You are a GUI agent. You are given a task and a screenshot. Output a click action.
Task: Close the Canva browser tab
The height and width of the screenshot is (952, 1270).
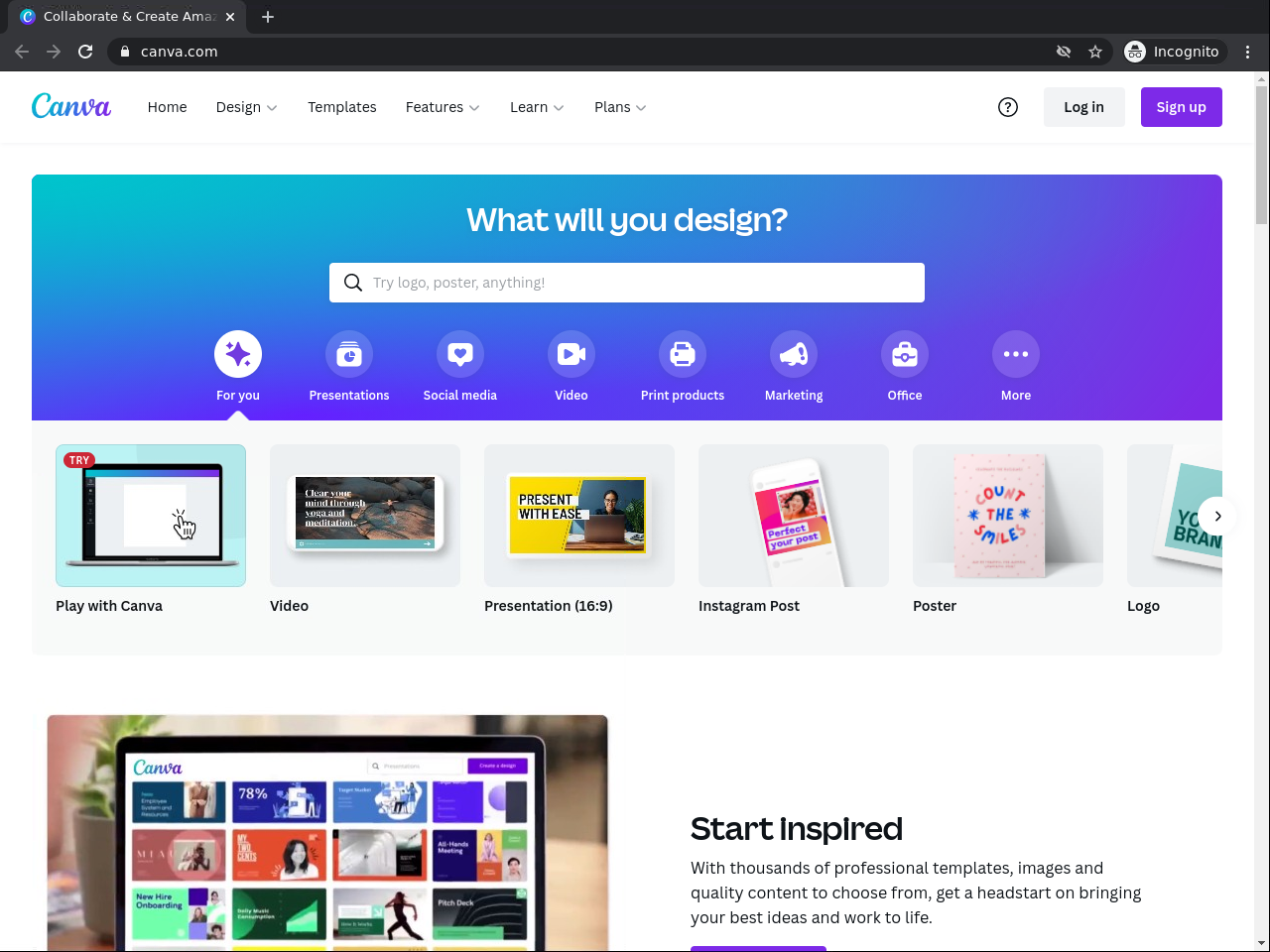coord(230,17)
